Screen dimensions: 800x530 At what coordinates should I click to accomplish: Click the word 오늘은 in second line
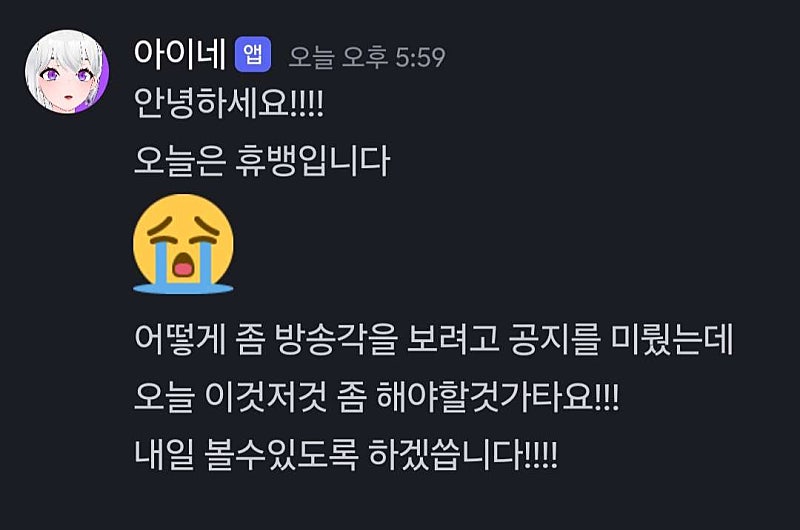179,161
